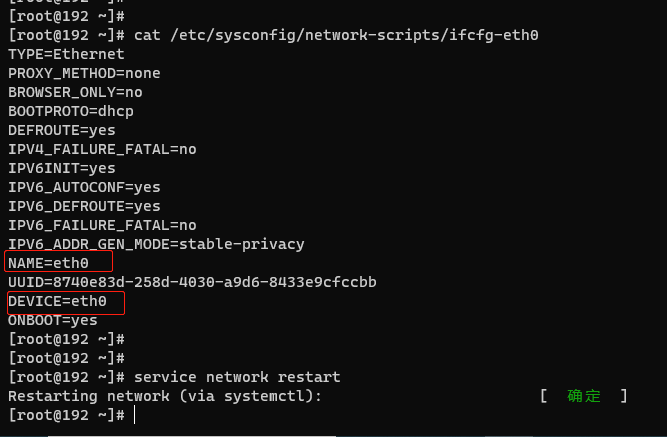Click the IPV6_DEFROUTE=yes line
The image size is (667, 437).
point(84,206)
